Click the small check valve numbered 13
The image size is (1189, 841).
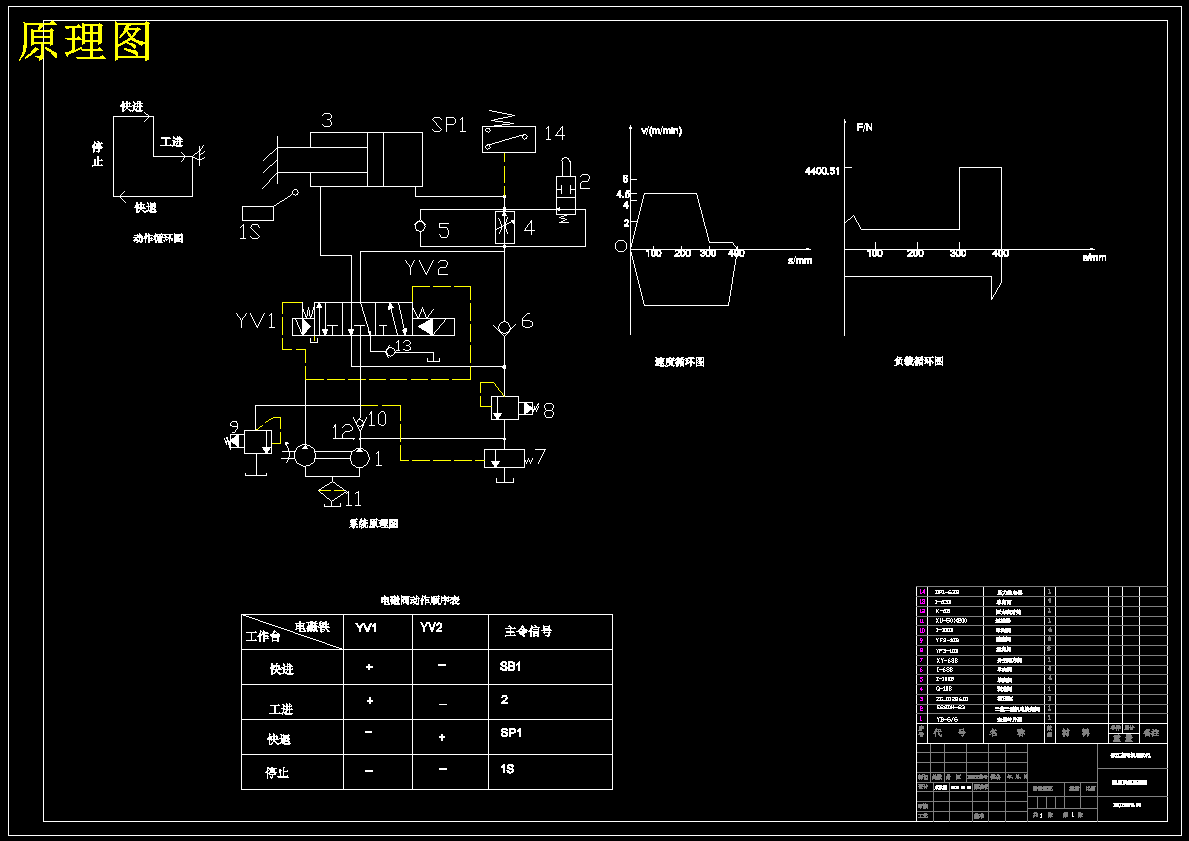tap(390, 351)
